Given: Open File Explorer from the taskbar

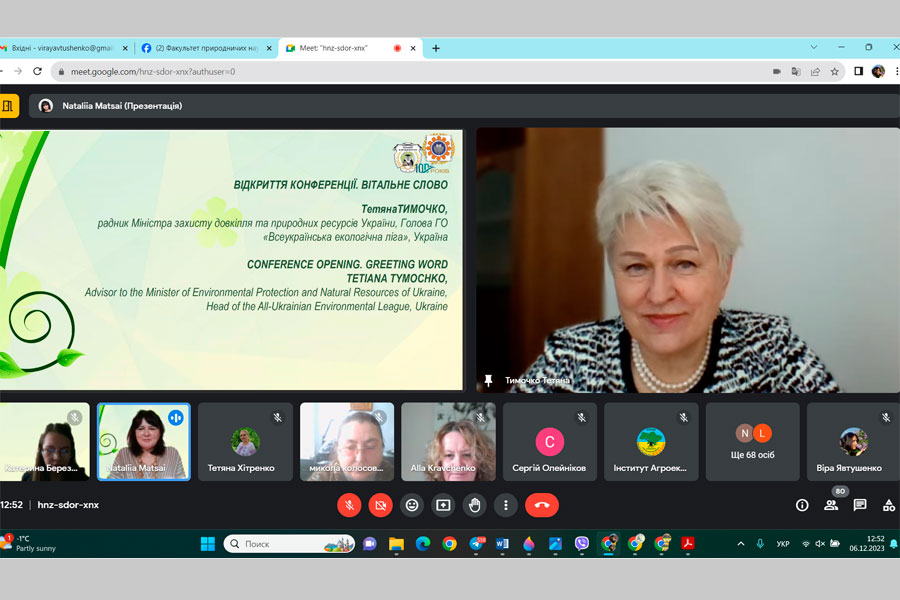Looking at the screenshot, I should [x=396, y=544].
